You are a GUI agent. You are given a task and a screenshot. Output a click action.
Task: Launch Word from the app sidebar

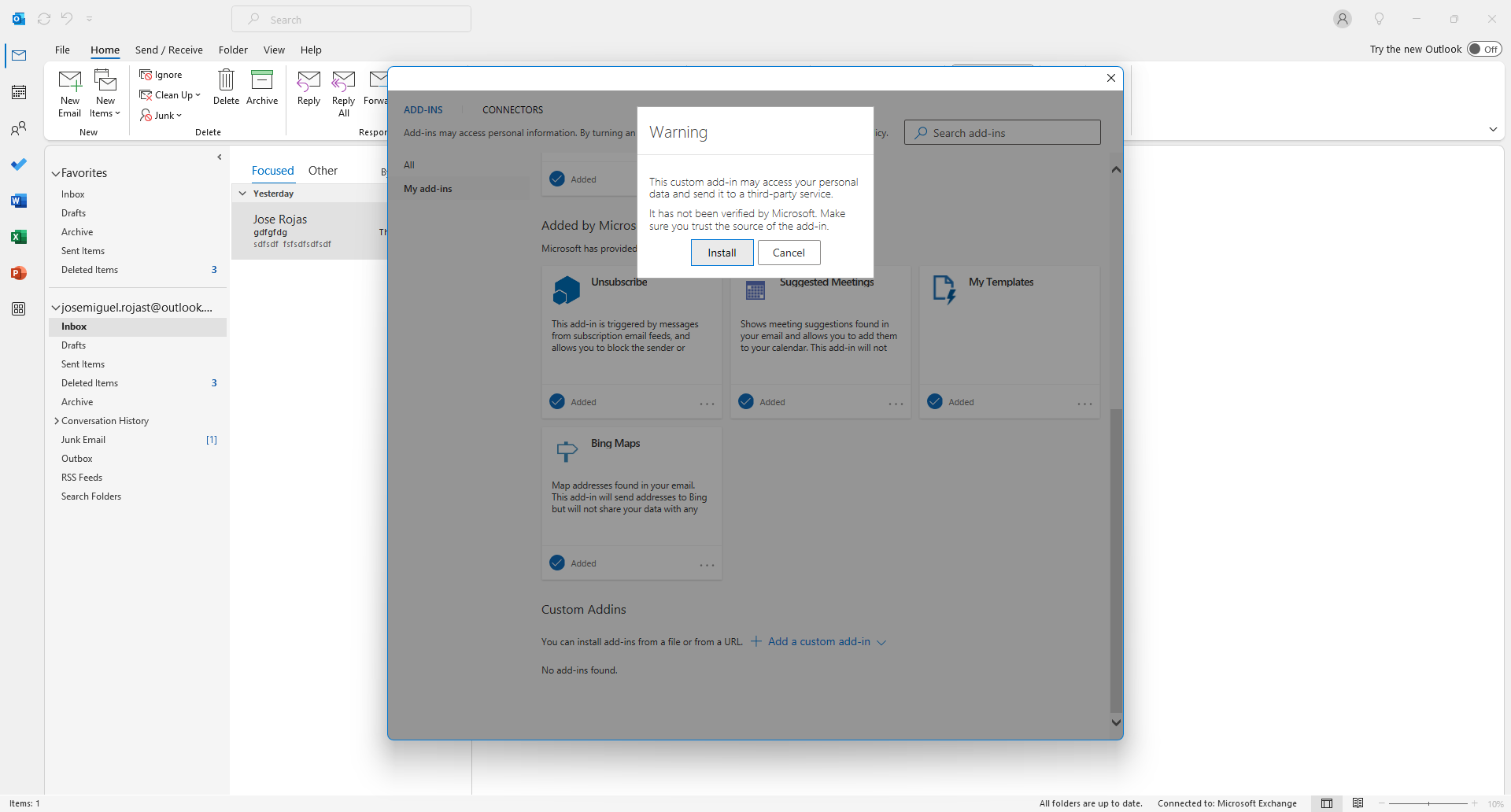tap(19, 201)
